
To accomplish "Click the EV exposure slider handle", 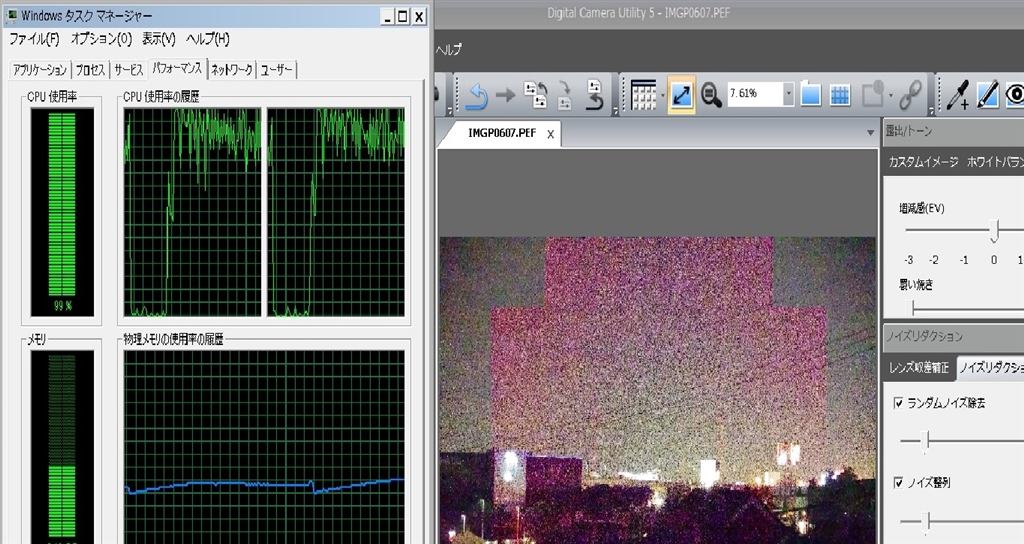I will point(994,231).
